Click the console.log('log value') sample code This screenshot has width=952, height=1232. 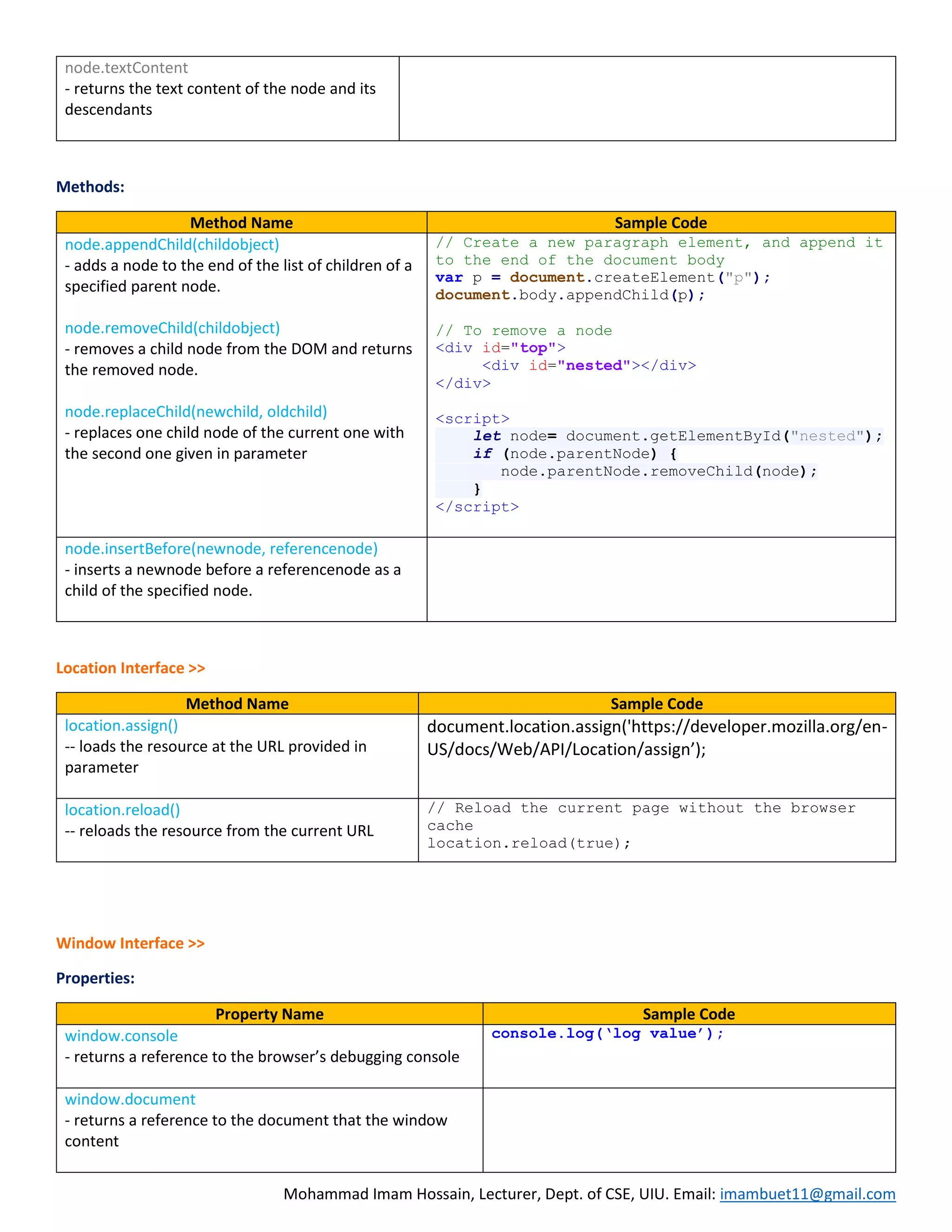[x=607, y=1033]
